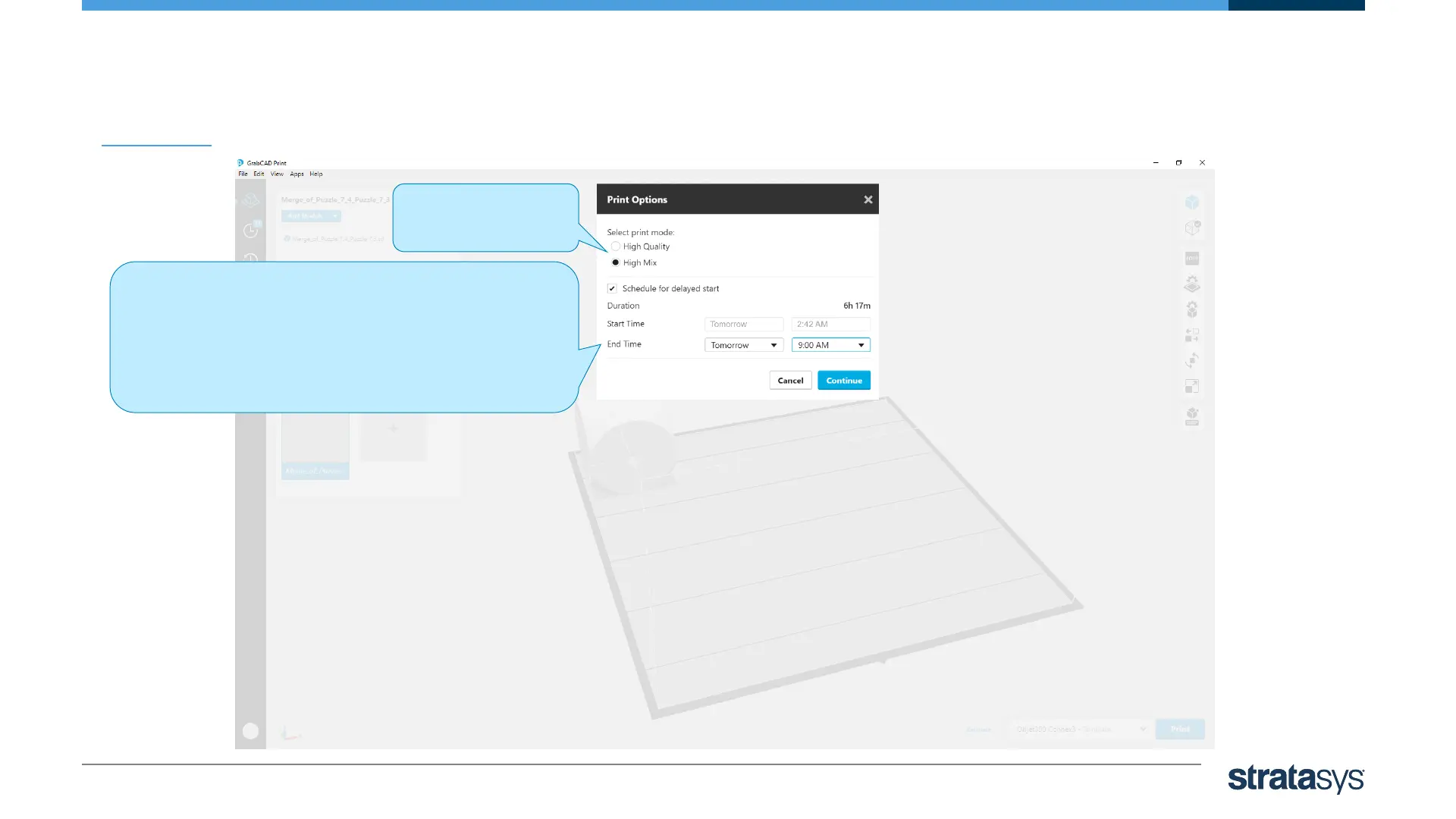Image resolution: width=1456 pixels, height=819 pixels.
Task: Click the rotate/orient model icon
Action: [x=1192, y=360]
